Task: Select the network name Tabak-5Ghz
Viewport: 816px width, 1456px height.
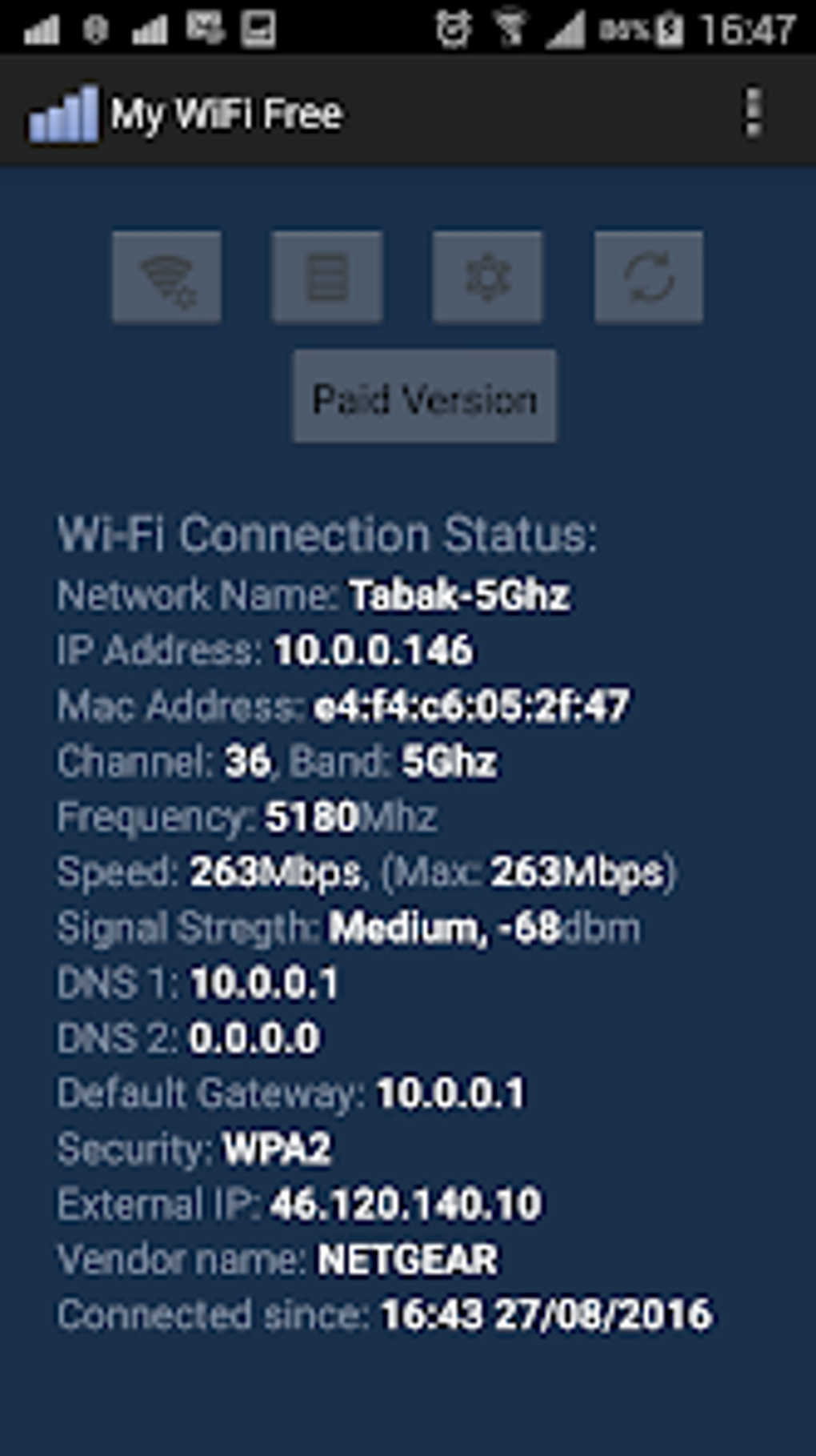Action: [459, 596]
